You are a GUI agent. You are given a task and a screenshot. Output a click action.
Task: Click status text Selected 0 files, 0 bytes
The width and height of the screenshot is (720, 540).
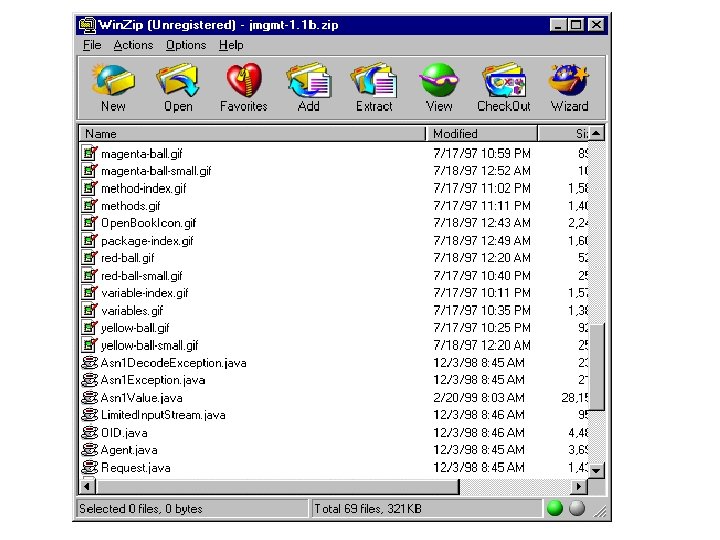pyautogui.click(x=141, y=509)
